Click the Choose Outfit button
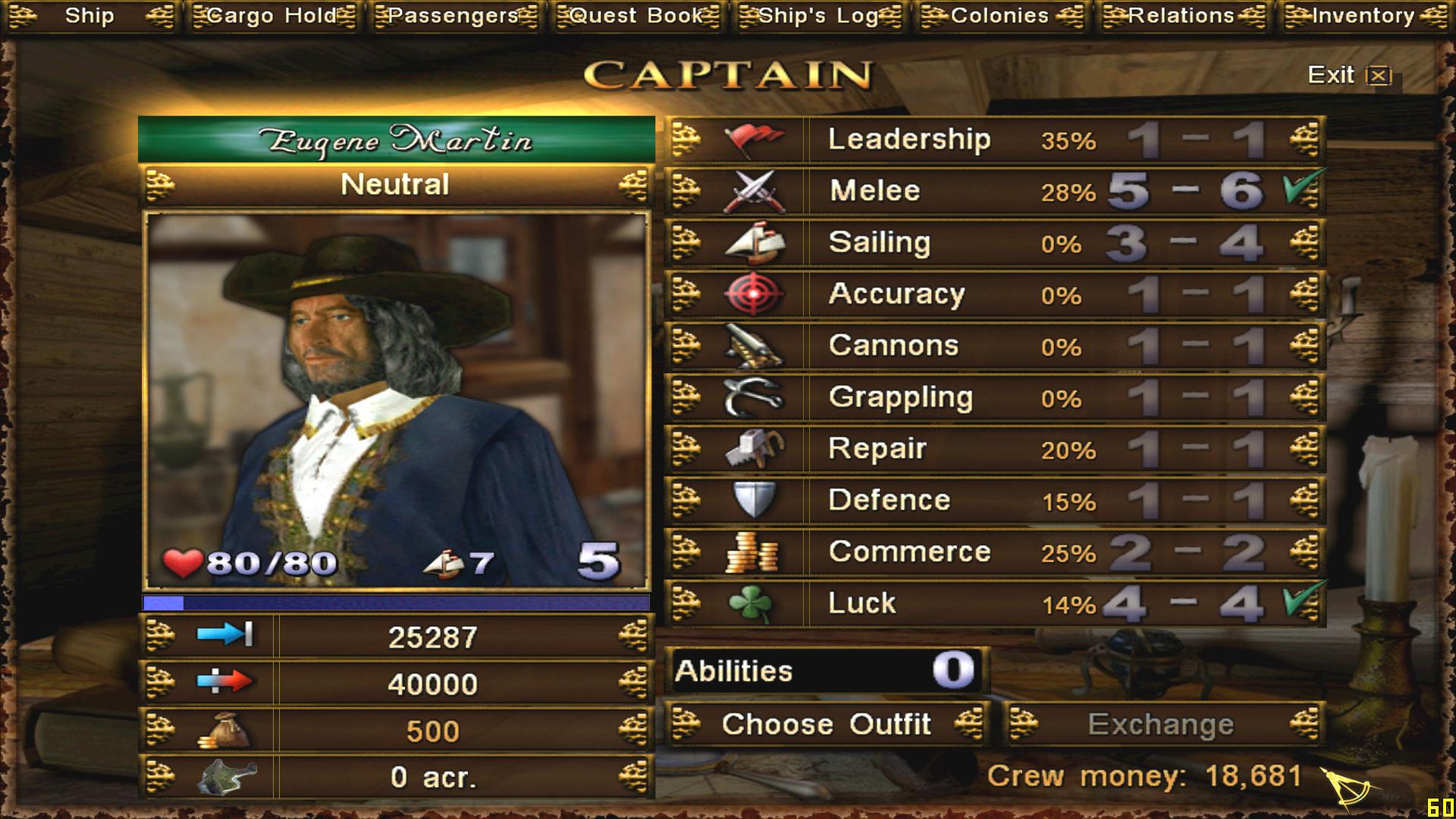1456x819 pixels. pos(827,724)
